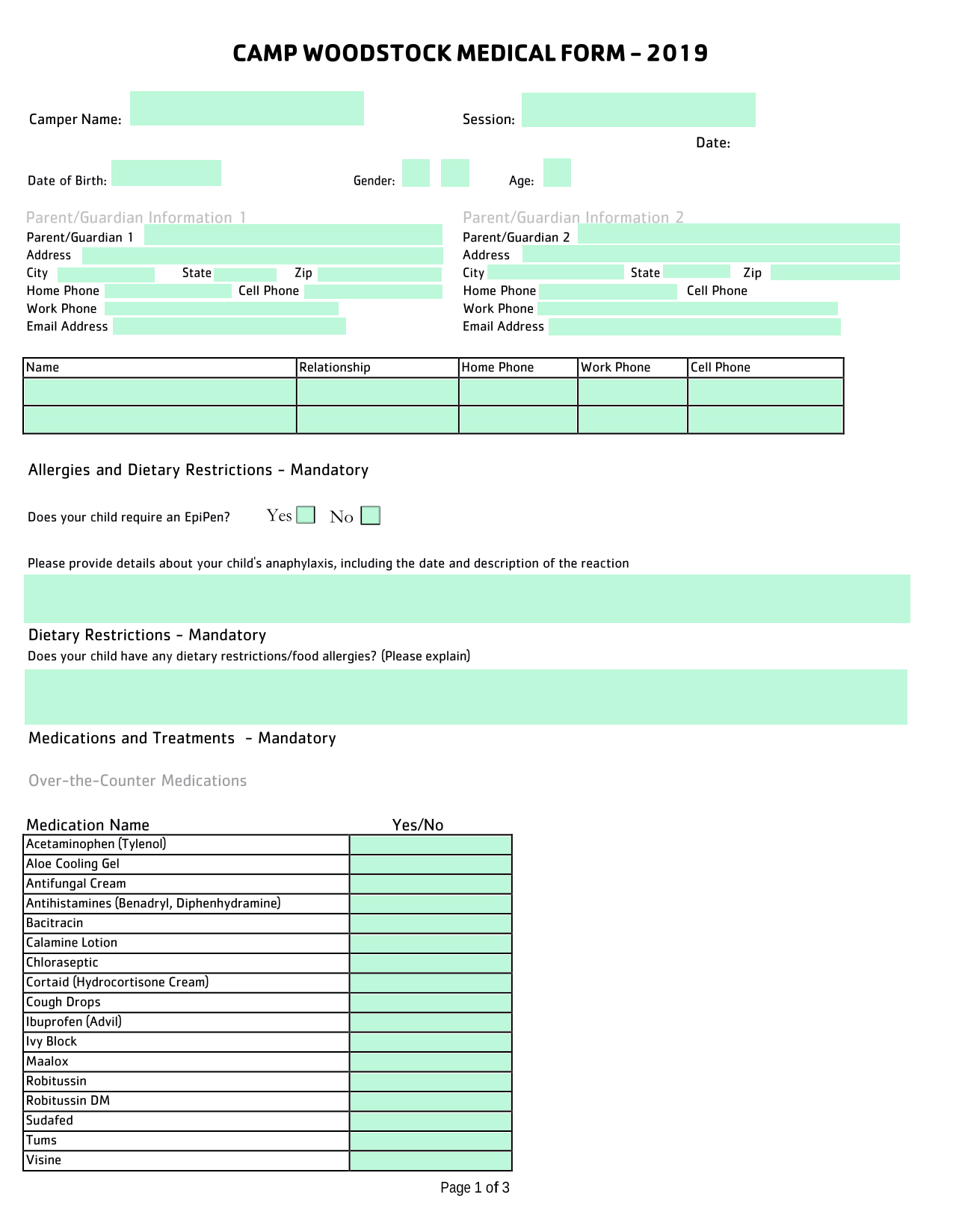Click Parent/Guardian 1 Home Phone field
Viewport: 953px width, 1232px height.
(x=168, y=291)
